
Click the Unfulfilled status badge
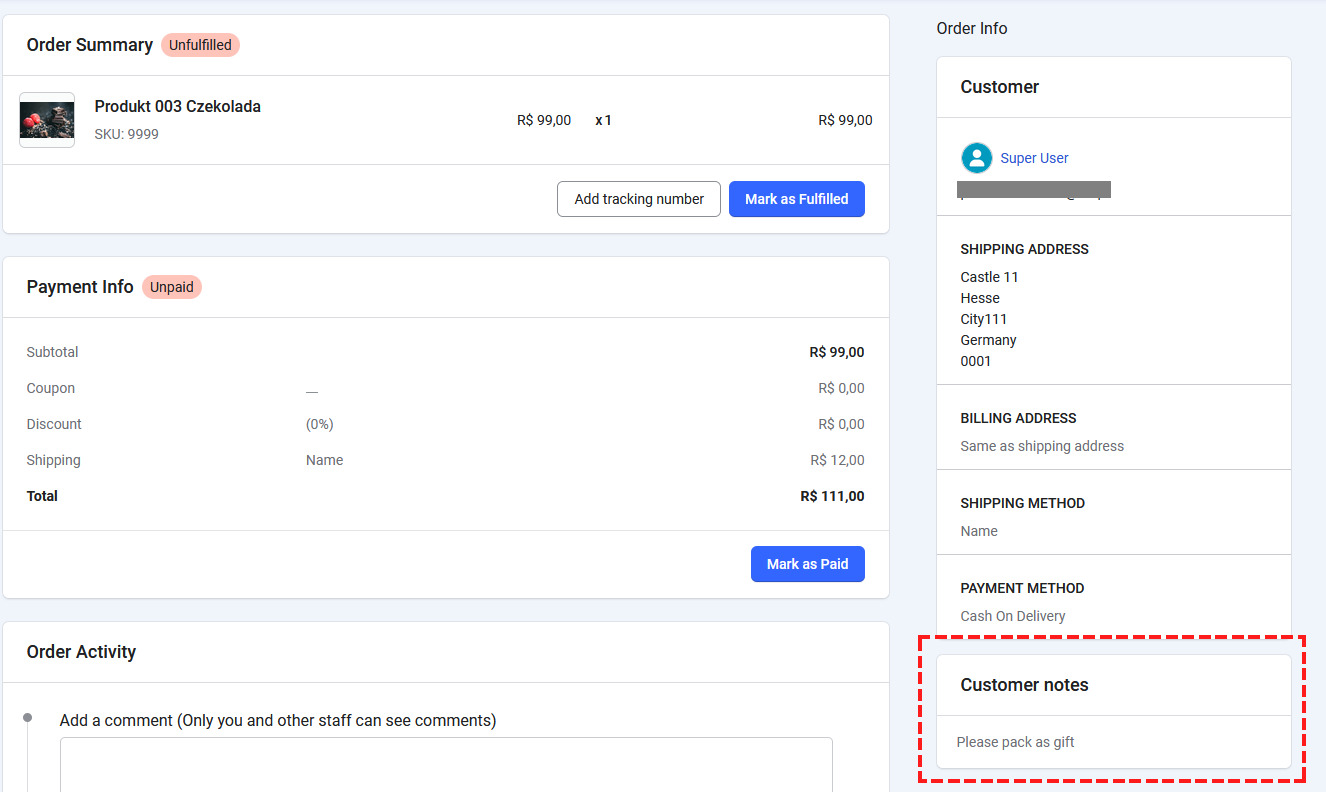click(x=200, y=45)
